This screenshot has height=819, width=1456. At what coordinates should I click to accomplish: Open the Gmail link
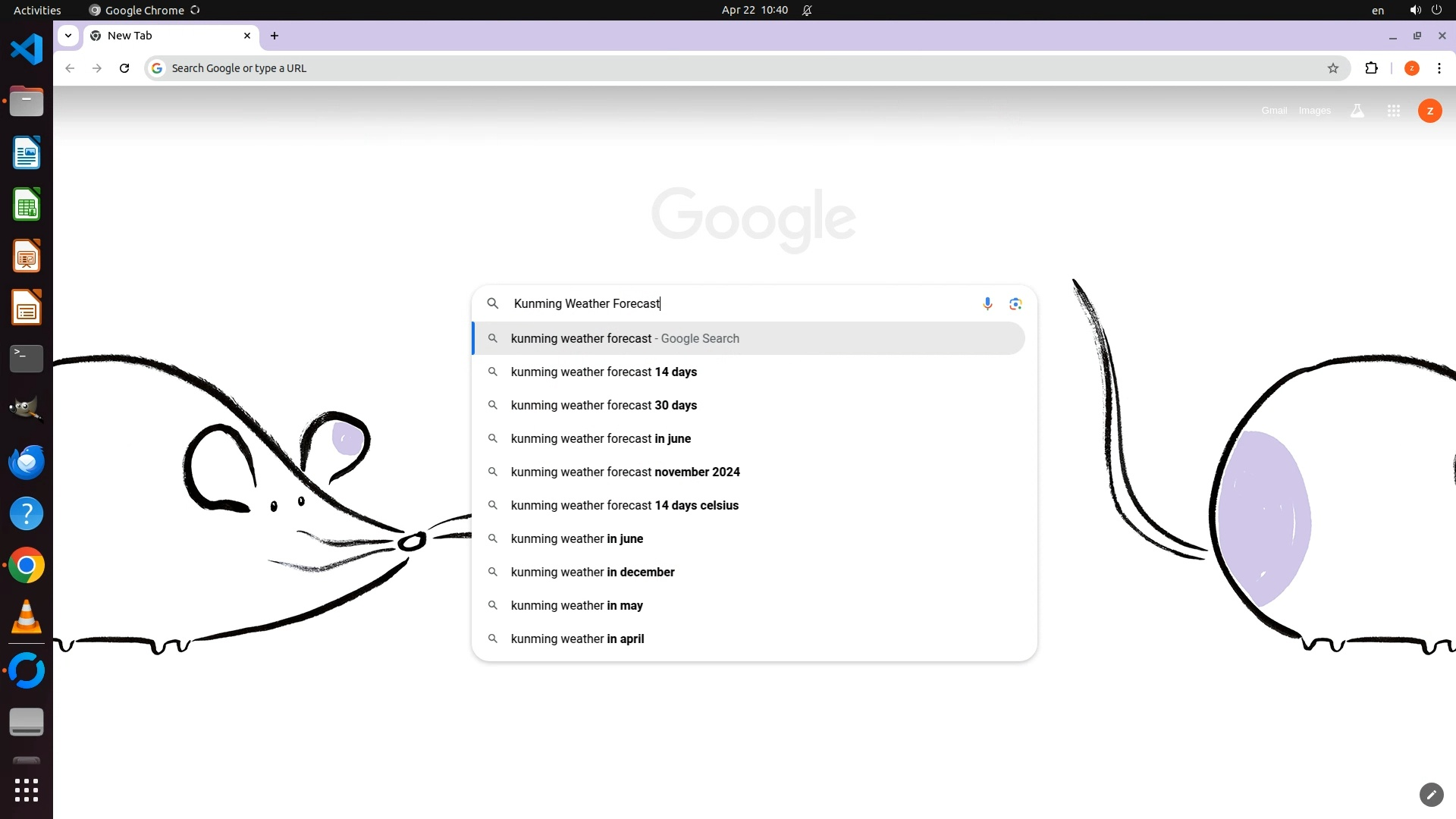point(1274,111)
